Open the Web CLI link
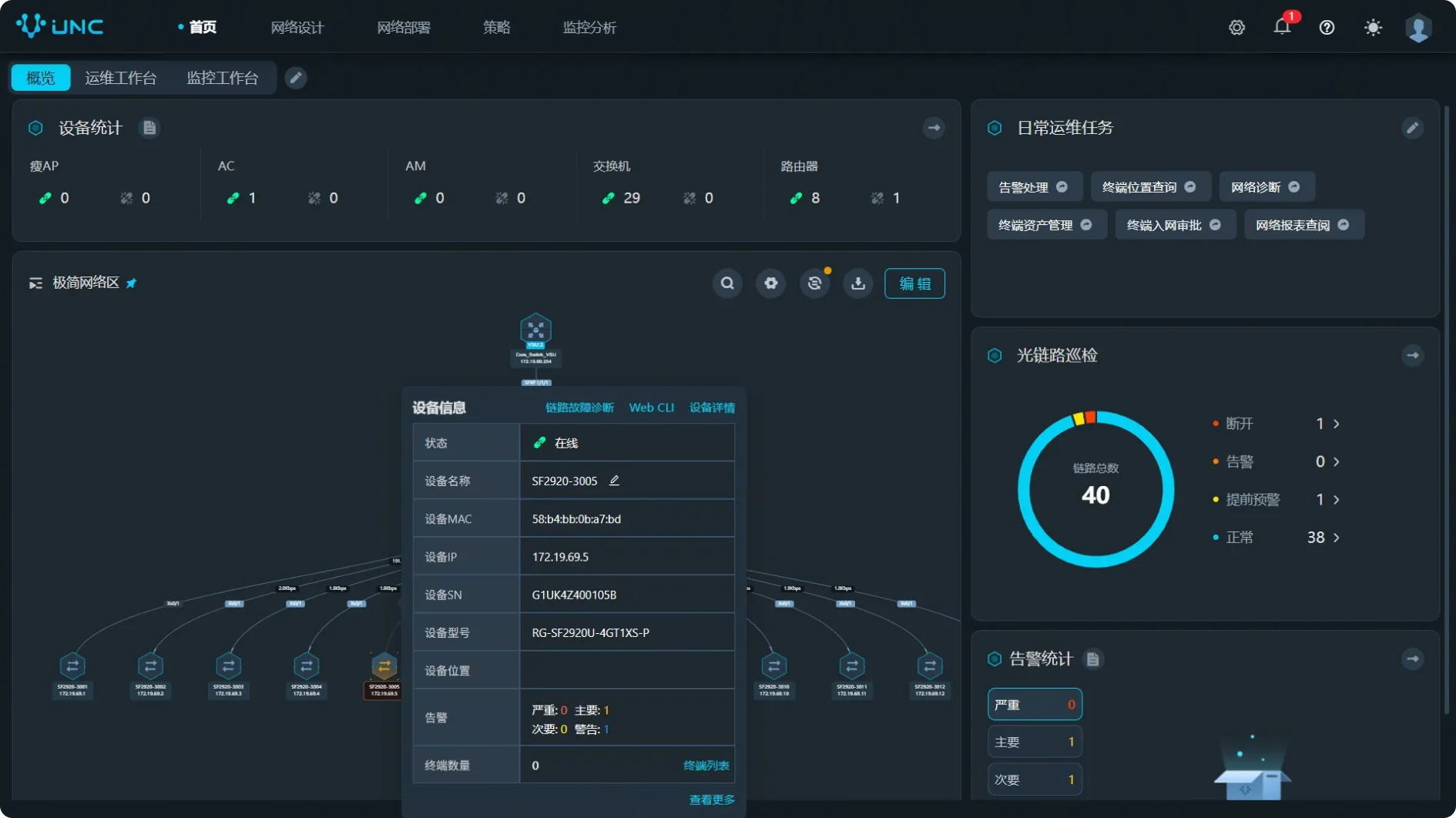 click(651, 407)
